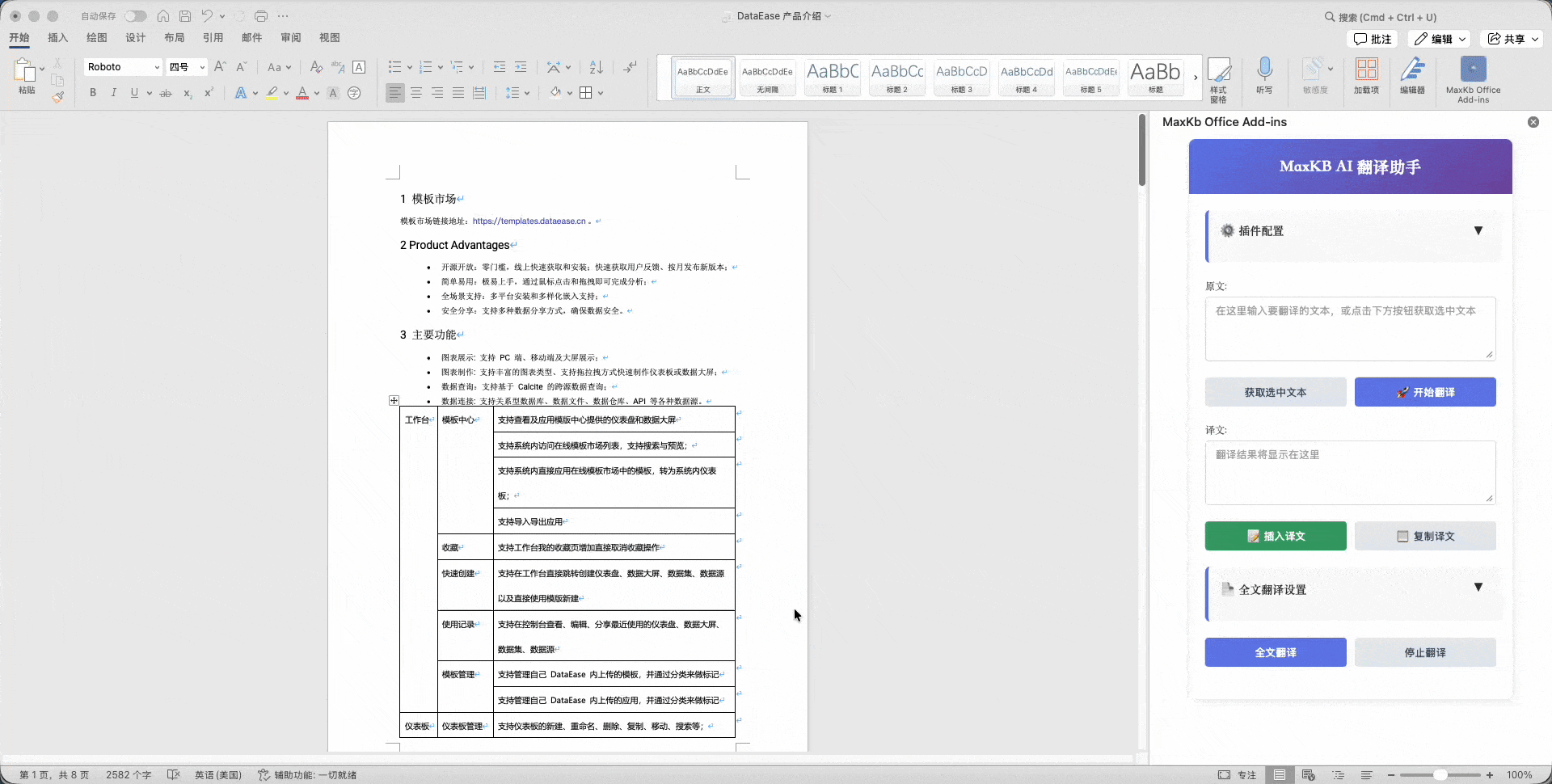The image size is (1552, 784).
Task: Open the 审阅 ribbon tab
Action: [291, 38]
